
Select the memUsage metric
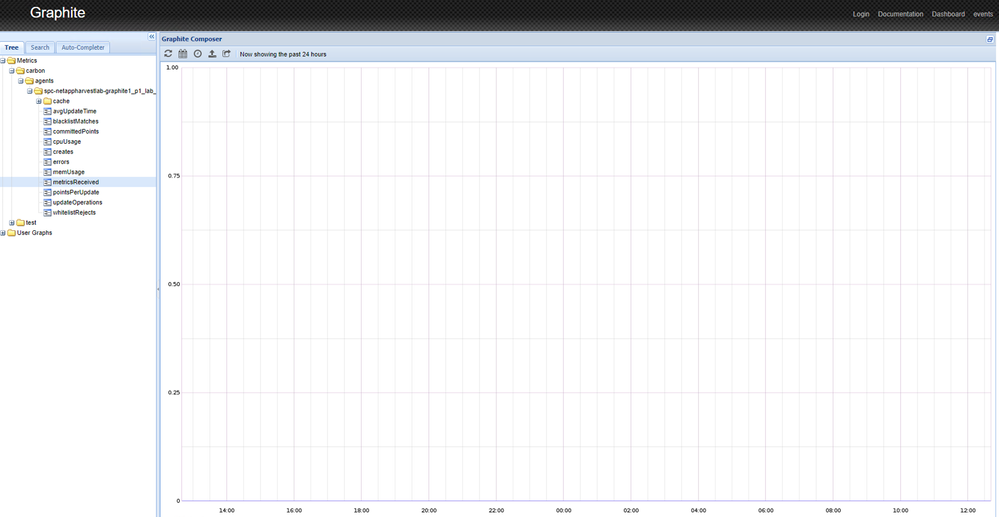[68, 172]
